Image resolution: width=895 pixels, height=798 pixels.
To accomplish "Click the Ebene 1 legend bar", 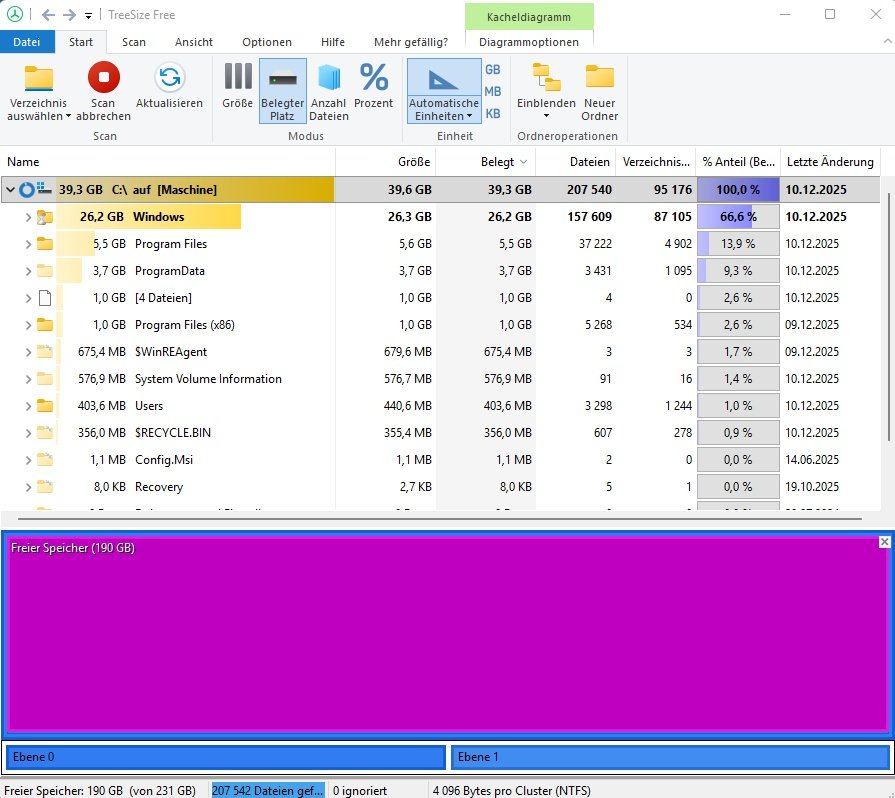I will click(671, 757).
